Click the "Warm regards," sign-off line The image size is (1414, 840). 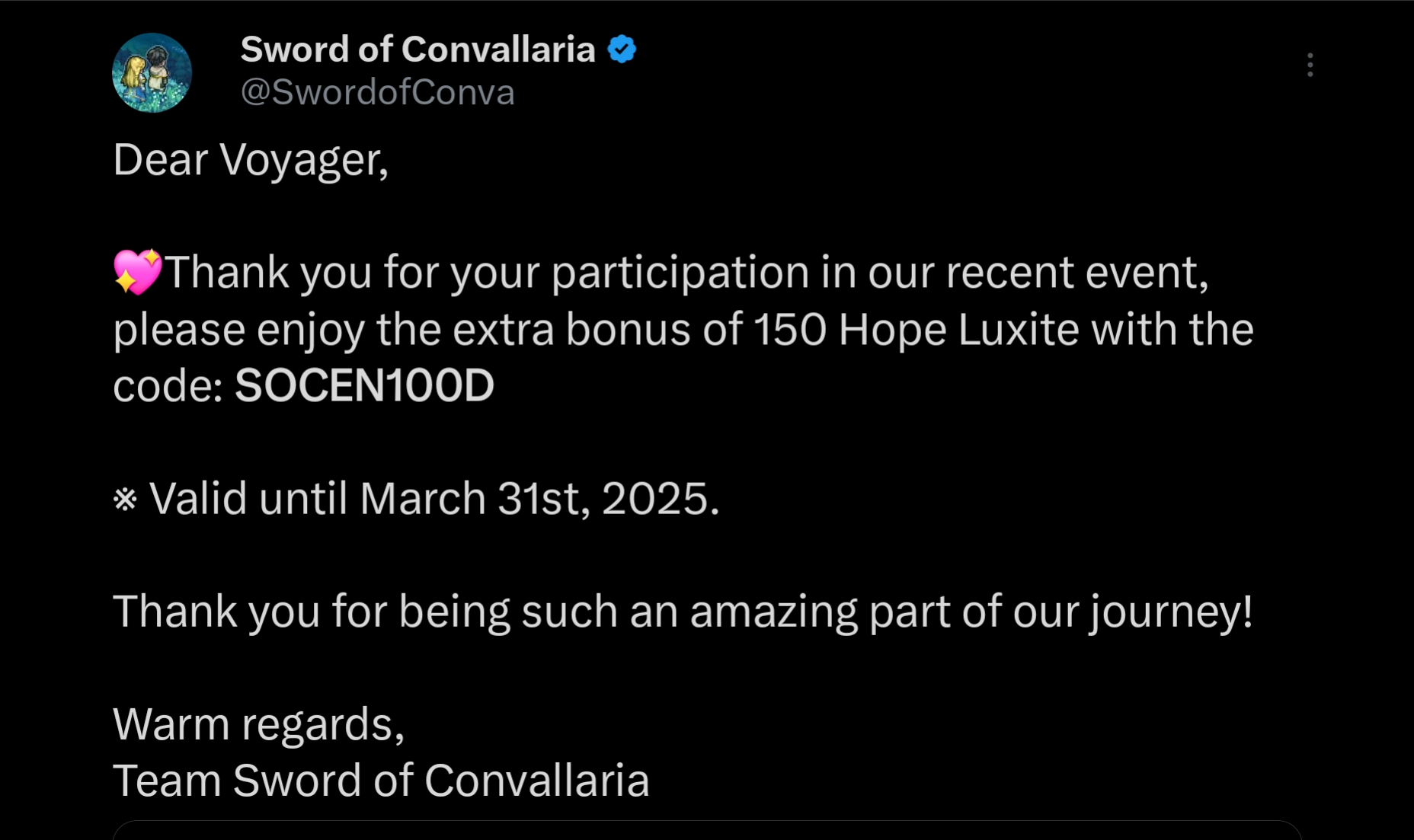[259, 725]
